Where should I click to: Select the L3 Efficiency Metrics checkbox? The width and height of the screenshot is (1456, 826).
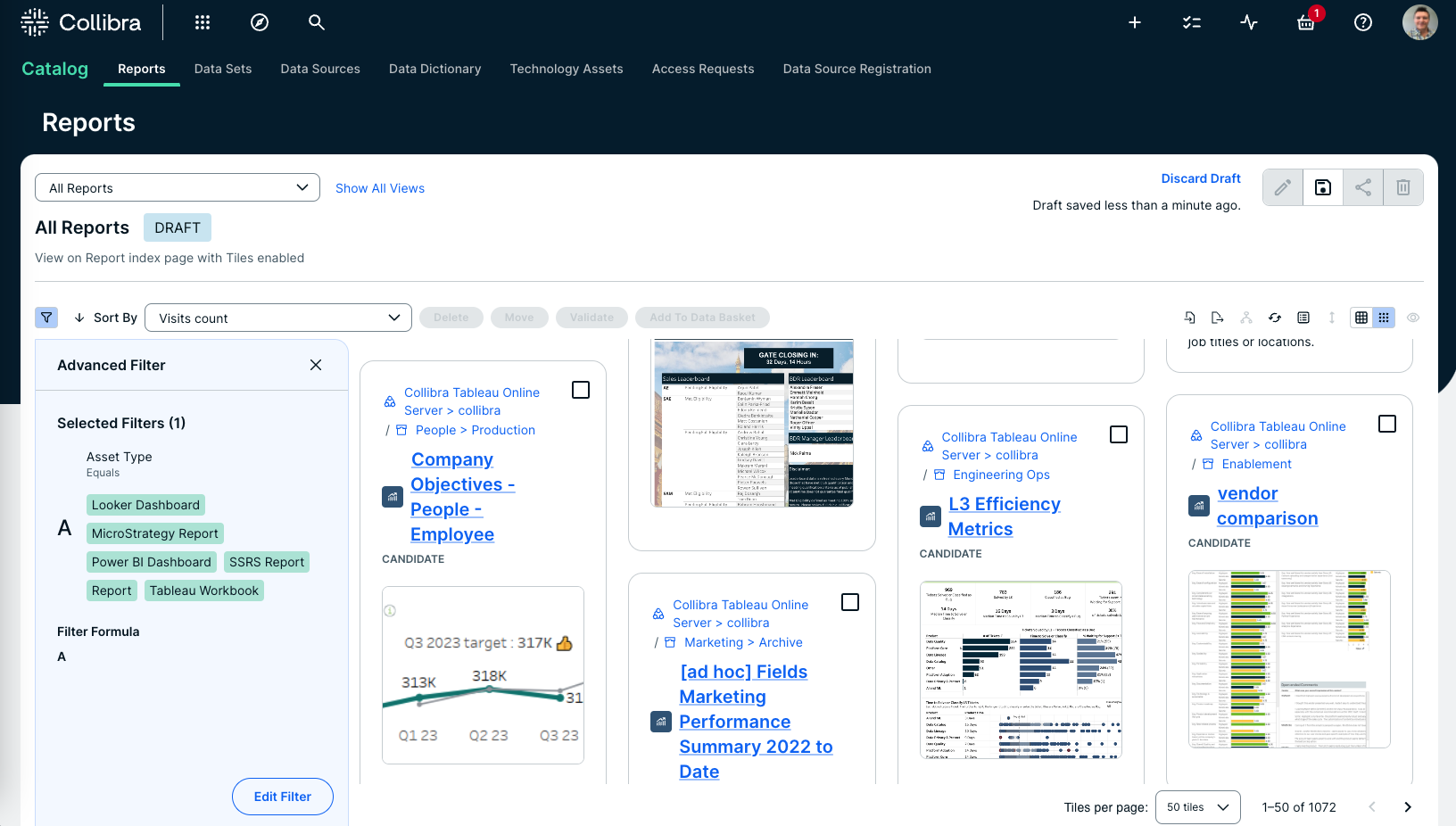click(x=1119, y=434)
